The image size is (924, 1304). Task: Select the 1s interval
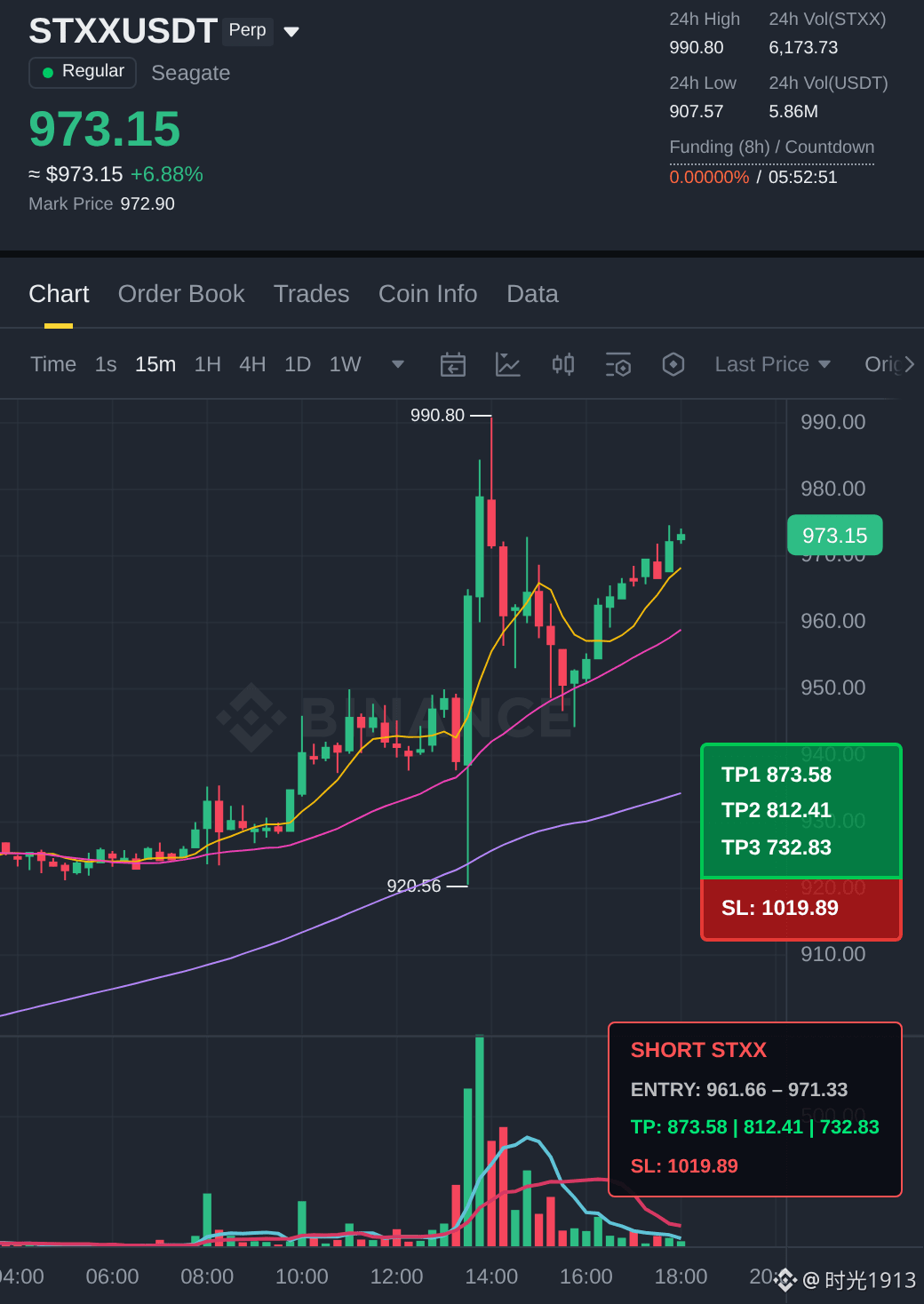[106, 364]
